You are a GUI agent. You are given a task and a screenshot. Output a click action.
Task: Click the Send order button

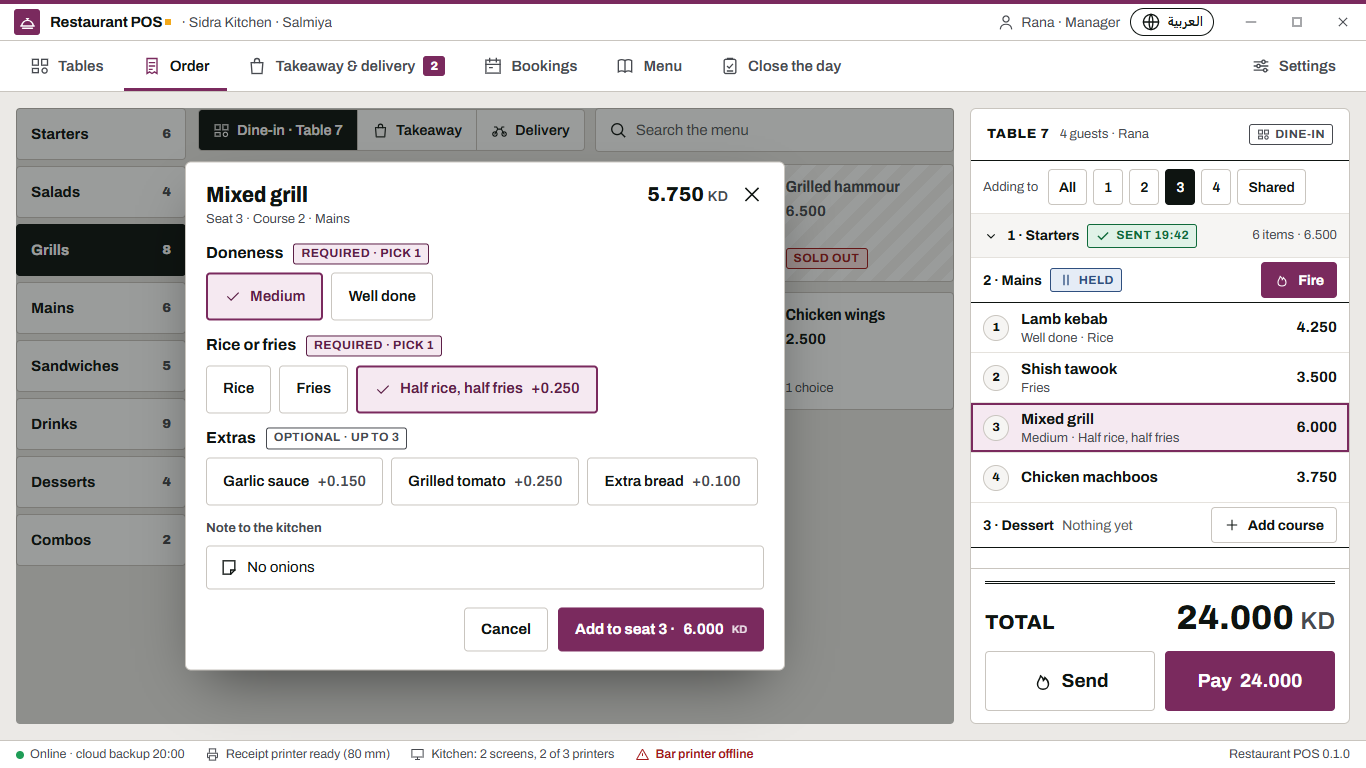coord(1070,681)
